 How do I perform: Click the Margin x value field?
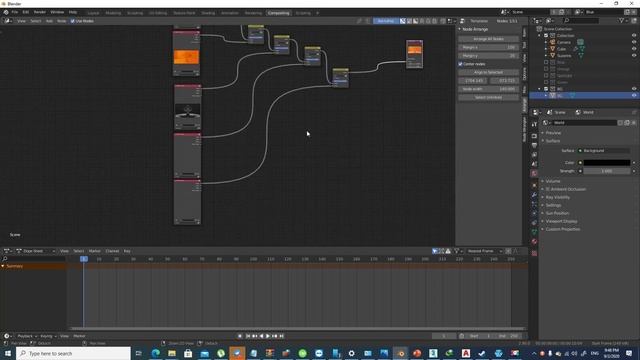pos(488,47)
